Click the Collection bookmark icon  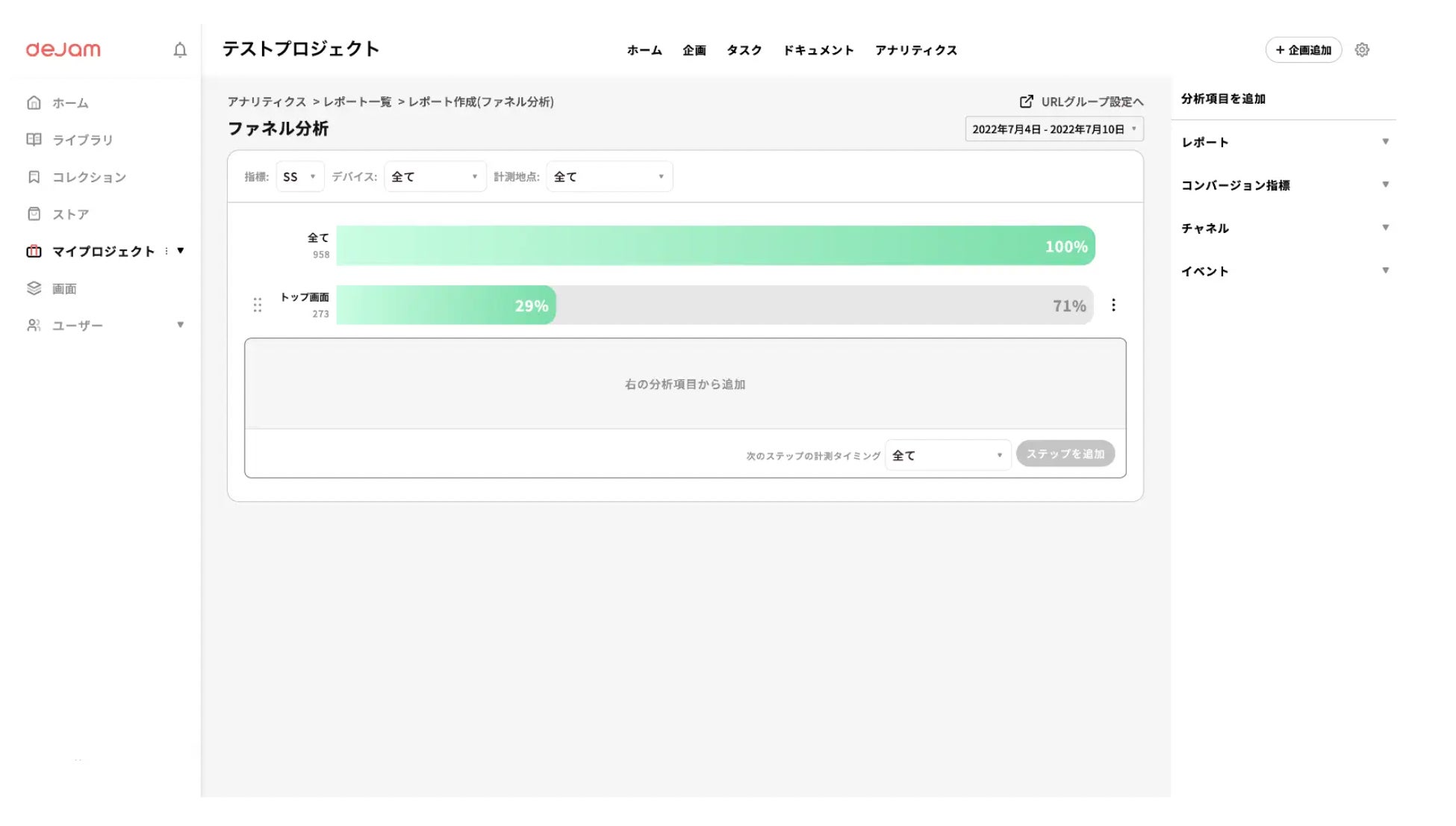[34, 177]
